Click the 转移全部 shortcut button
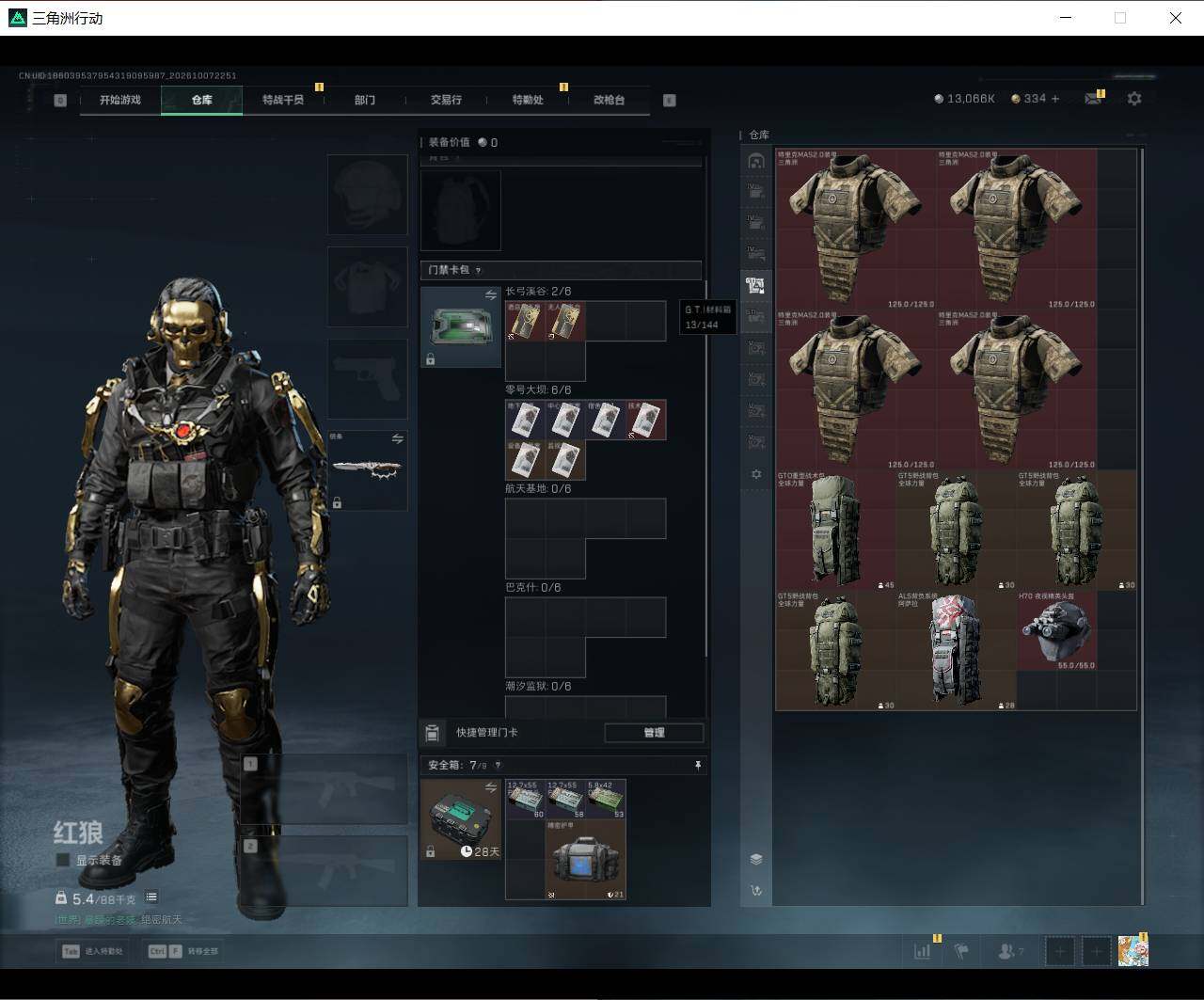This screenshot has height=1000, width=1204. coord(183,951)
